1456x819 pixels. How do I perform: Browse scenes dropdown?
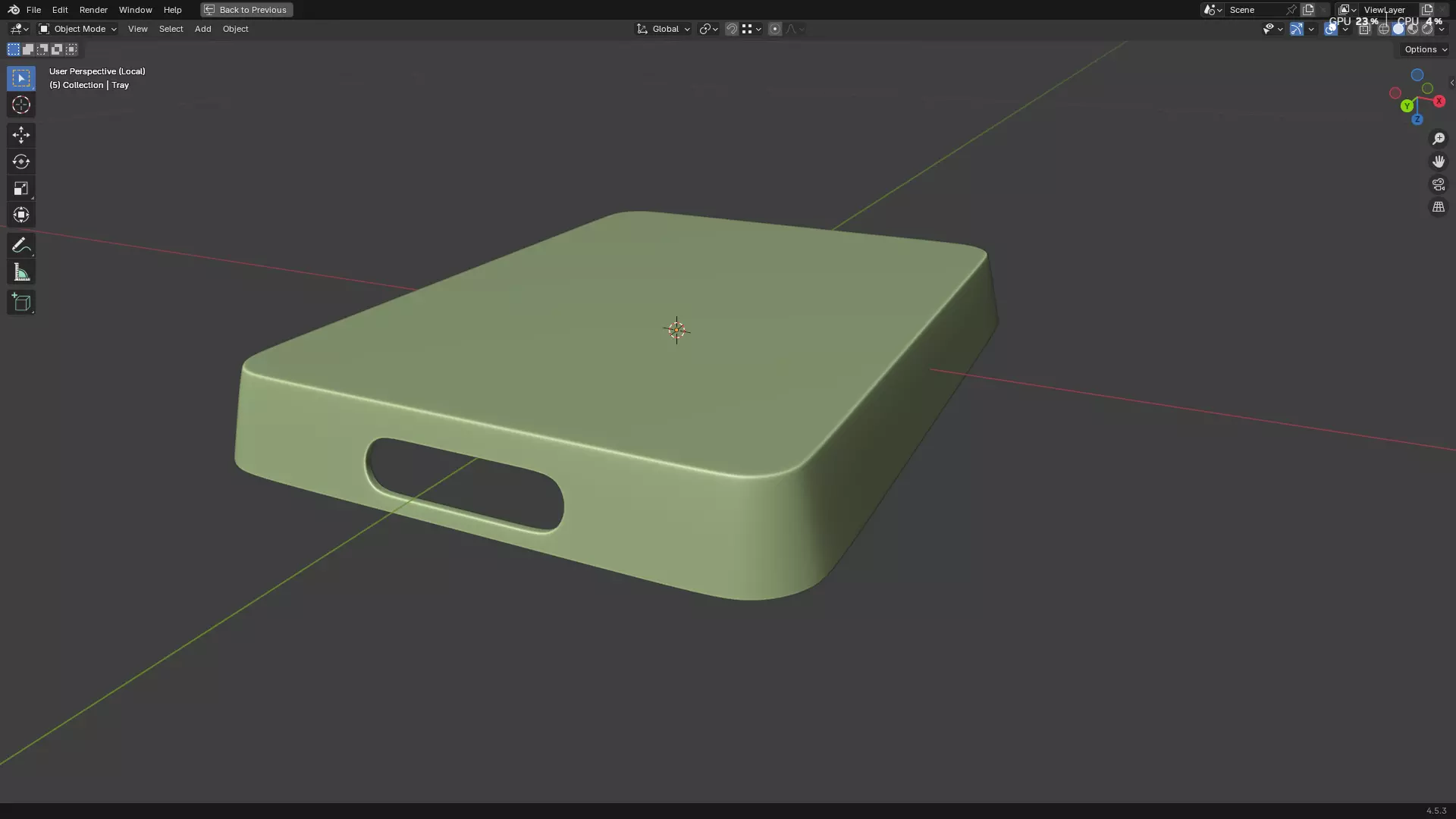pos(1213,10)
